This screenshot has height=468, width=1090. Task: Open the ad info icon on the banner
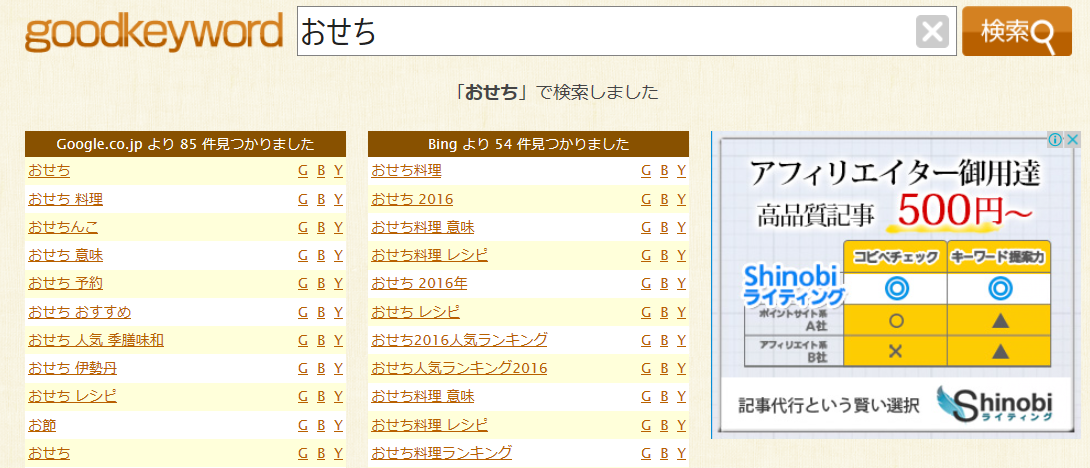point(1055,140)
